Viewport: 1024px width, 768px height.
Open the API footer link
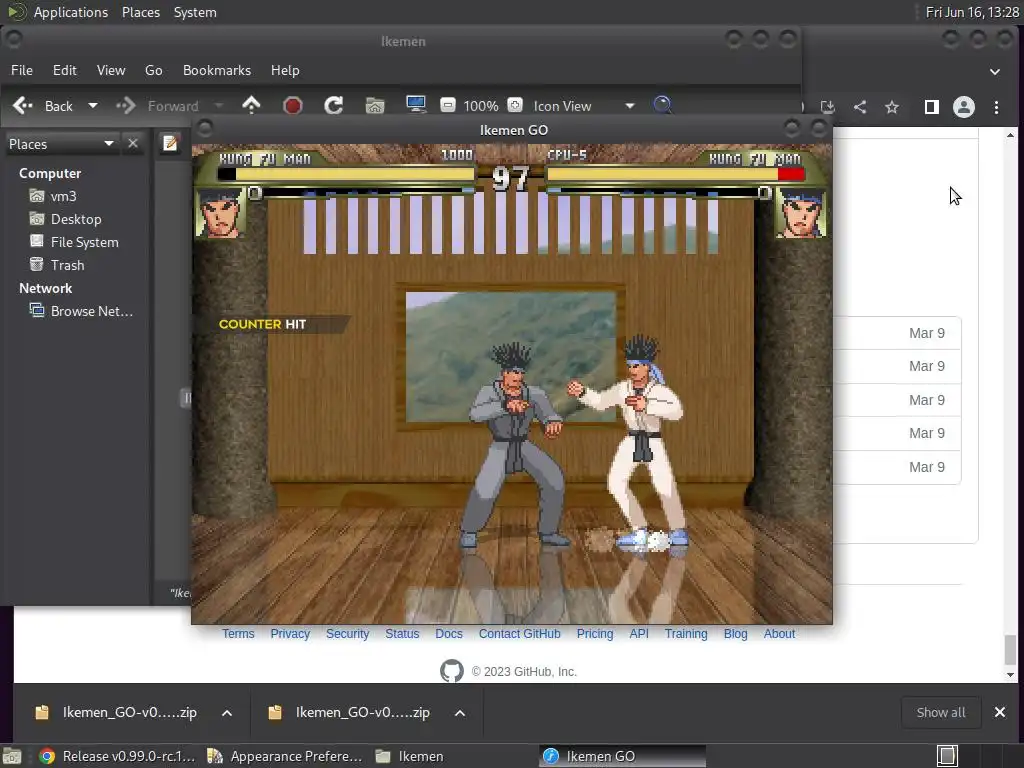[639, 633]
